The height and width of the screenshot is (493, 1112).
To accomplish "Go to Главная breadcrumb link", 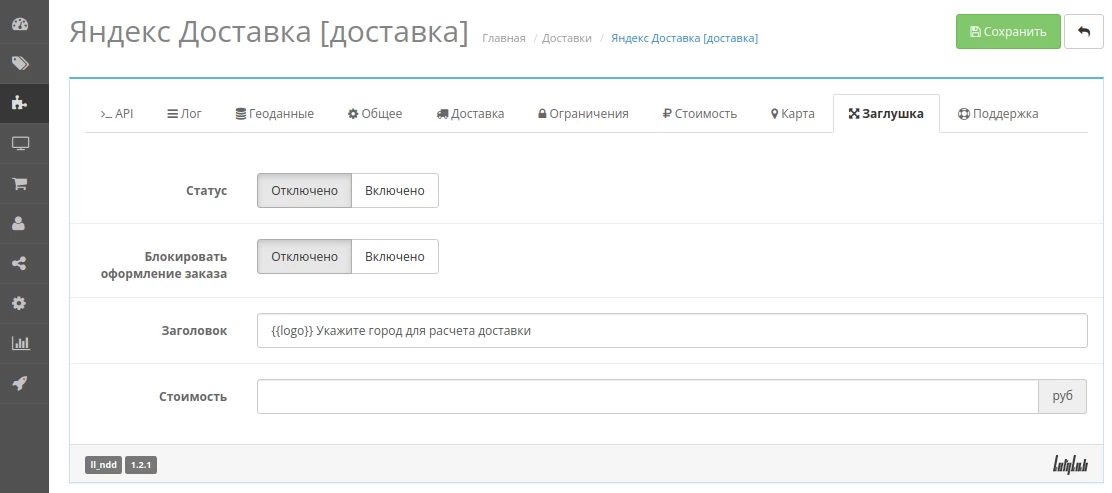I will (x=504, y=38).
